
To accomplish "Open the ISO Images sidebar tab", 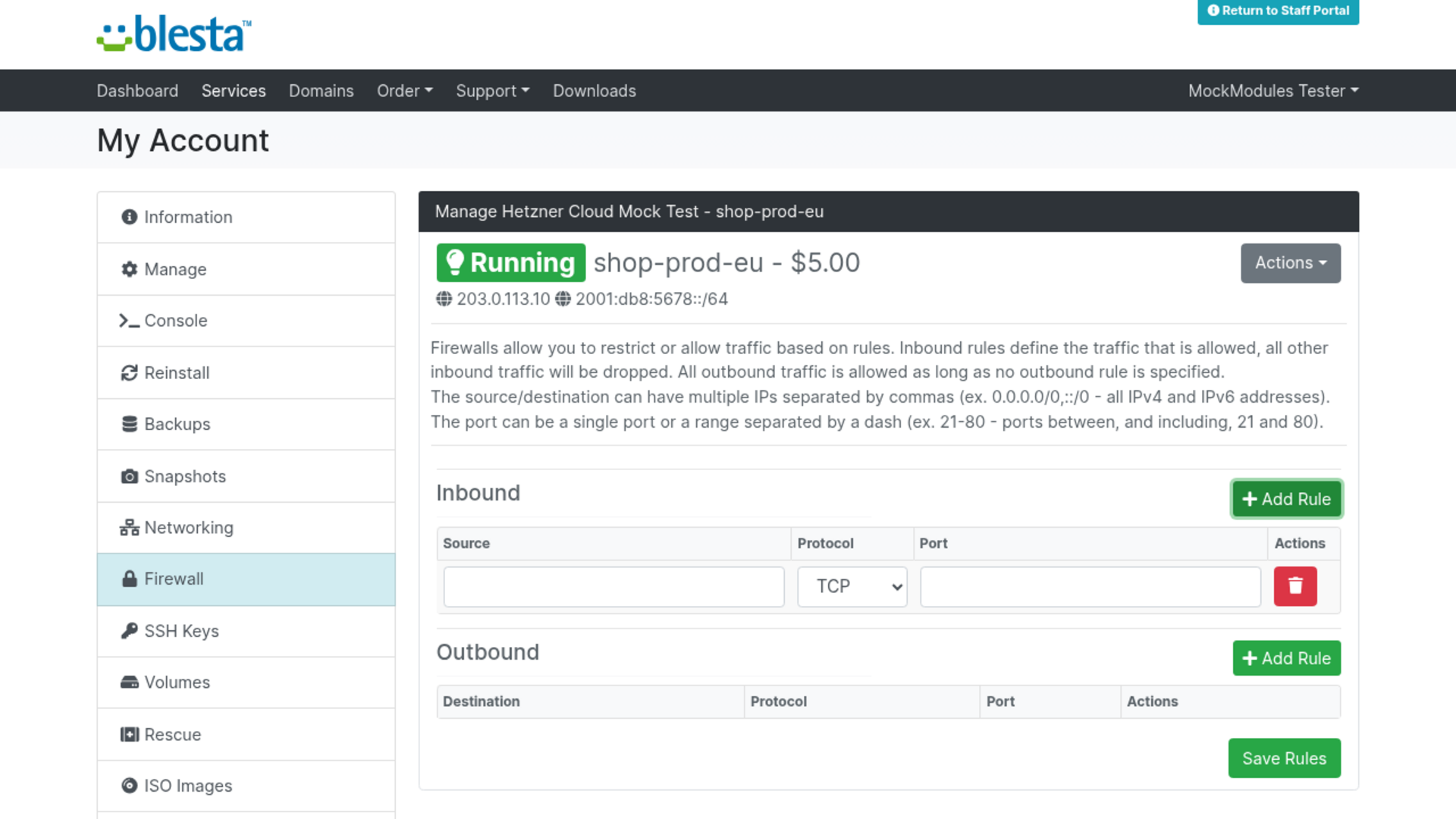I will (246, 786).
